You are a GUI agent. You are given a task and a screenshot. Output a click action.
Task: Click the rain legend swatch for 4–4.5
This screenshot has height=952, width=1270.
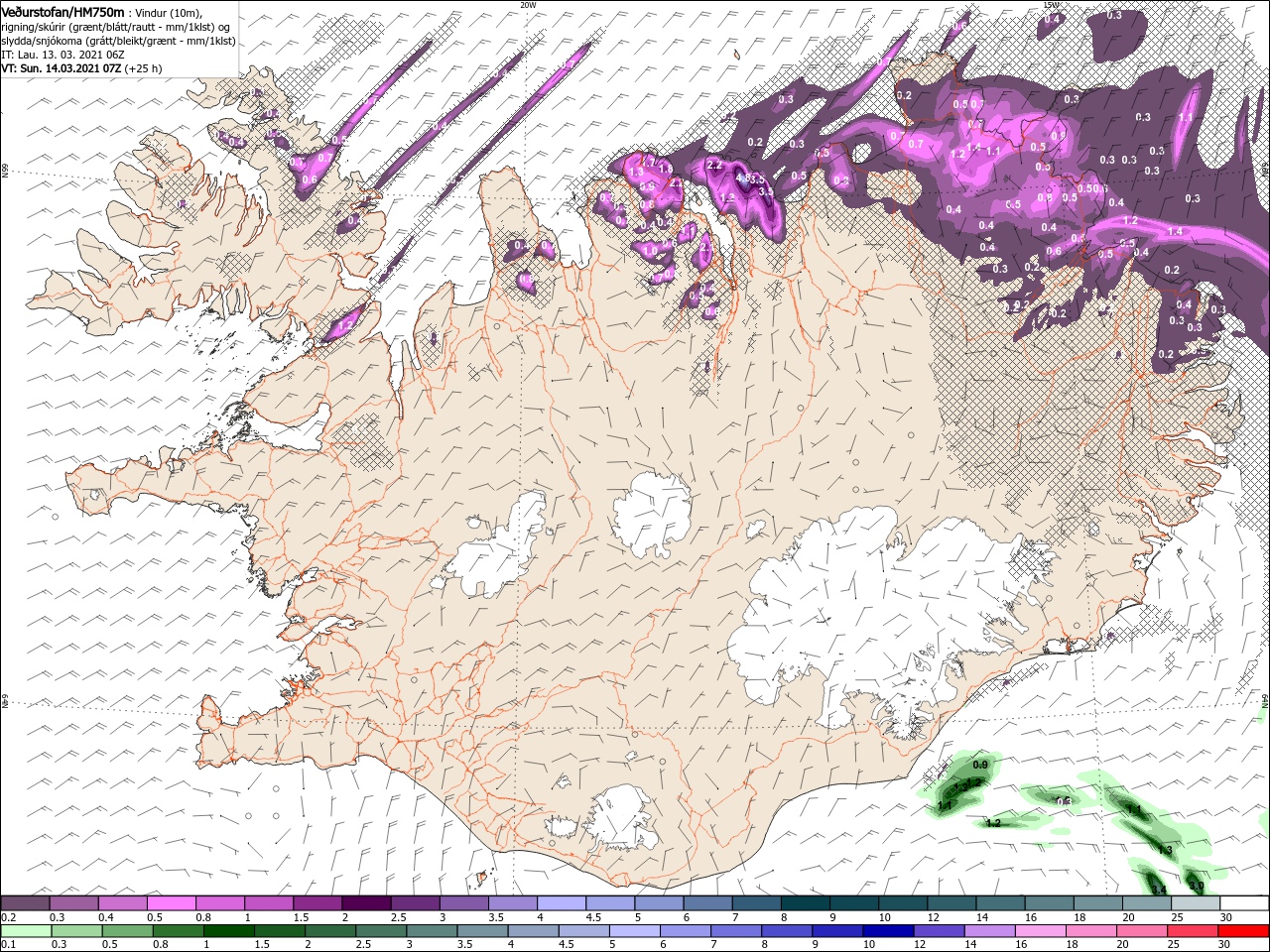coord(534,931)
